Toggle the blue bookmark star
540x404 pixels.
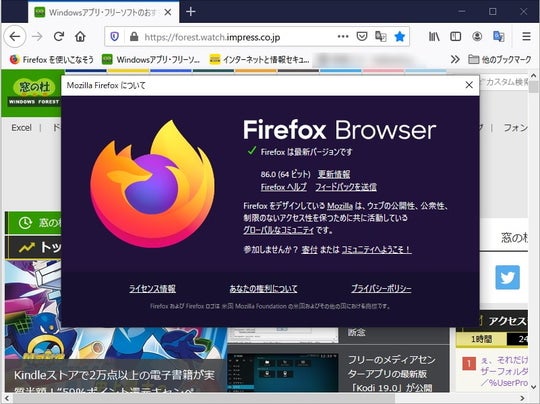pos(399,37)
